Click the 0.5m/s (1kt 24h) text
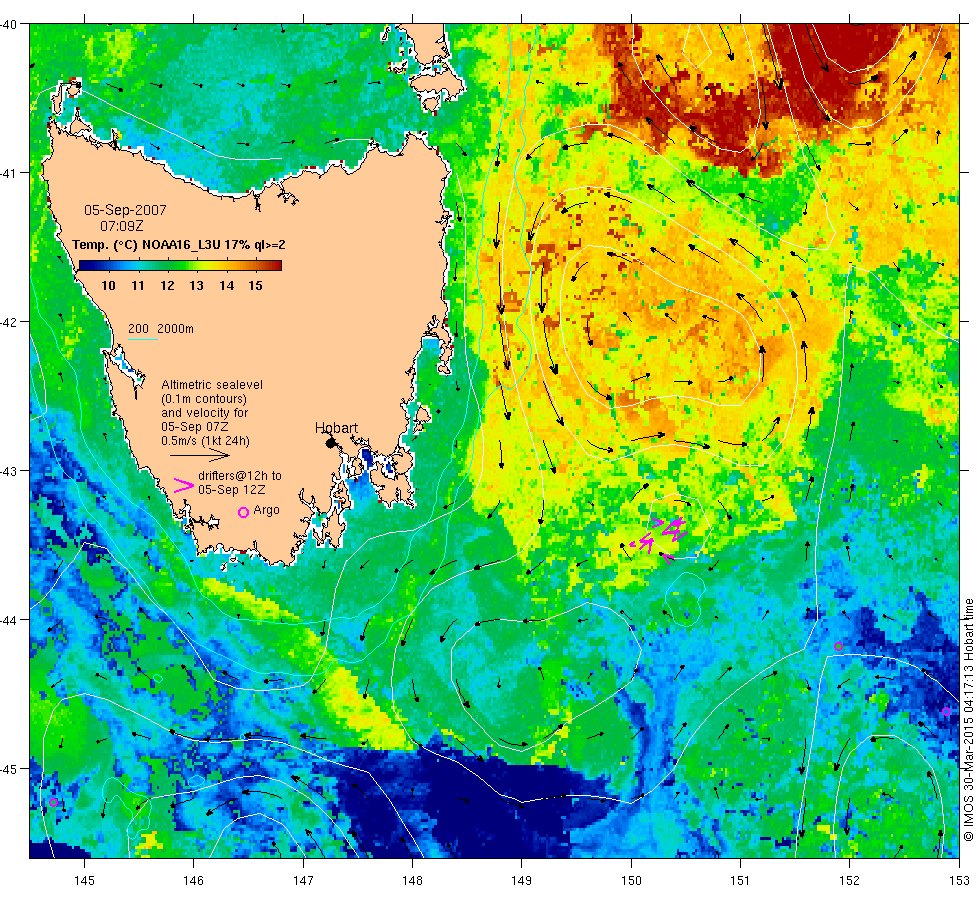The image size is (980, 900). (x=206, y=441)
